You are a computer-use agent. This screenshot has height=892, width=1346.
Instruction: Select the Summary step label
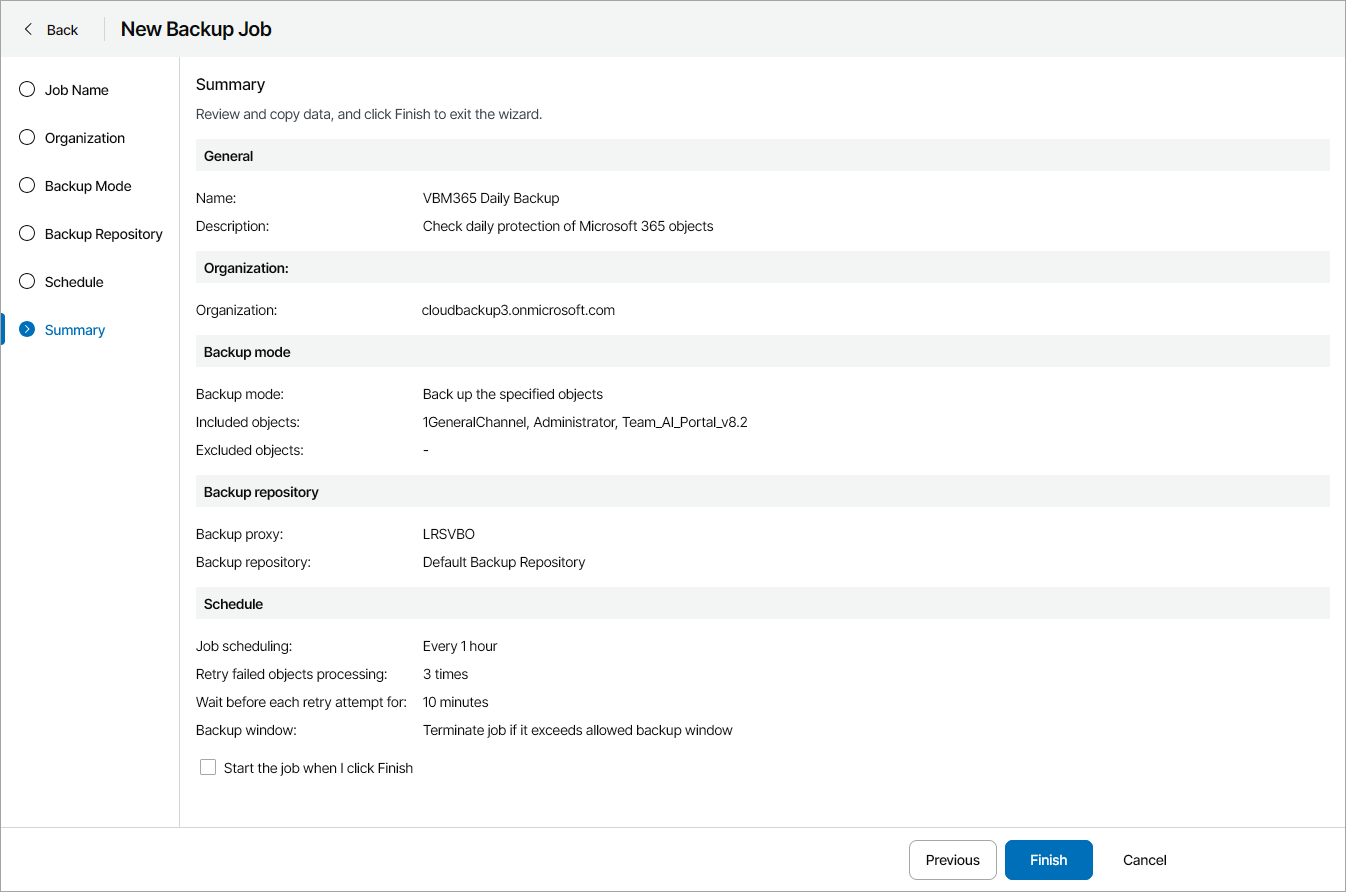pyautogui.click(x=75, y=330)
